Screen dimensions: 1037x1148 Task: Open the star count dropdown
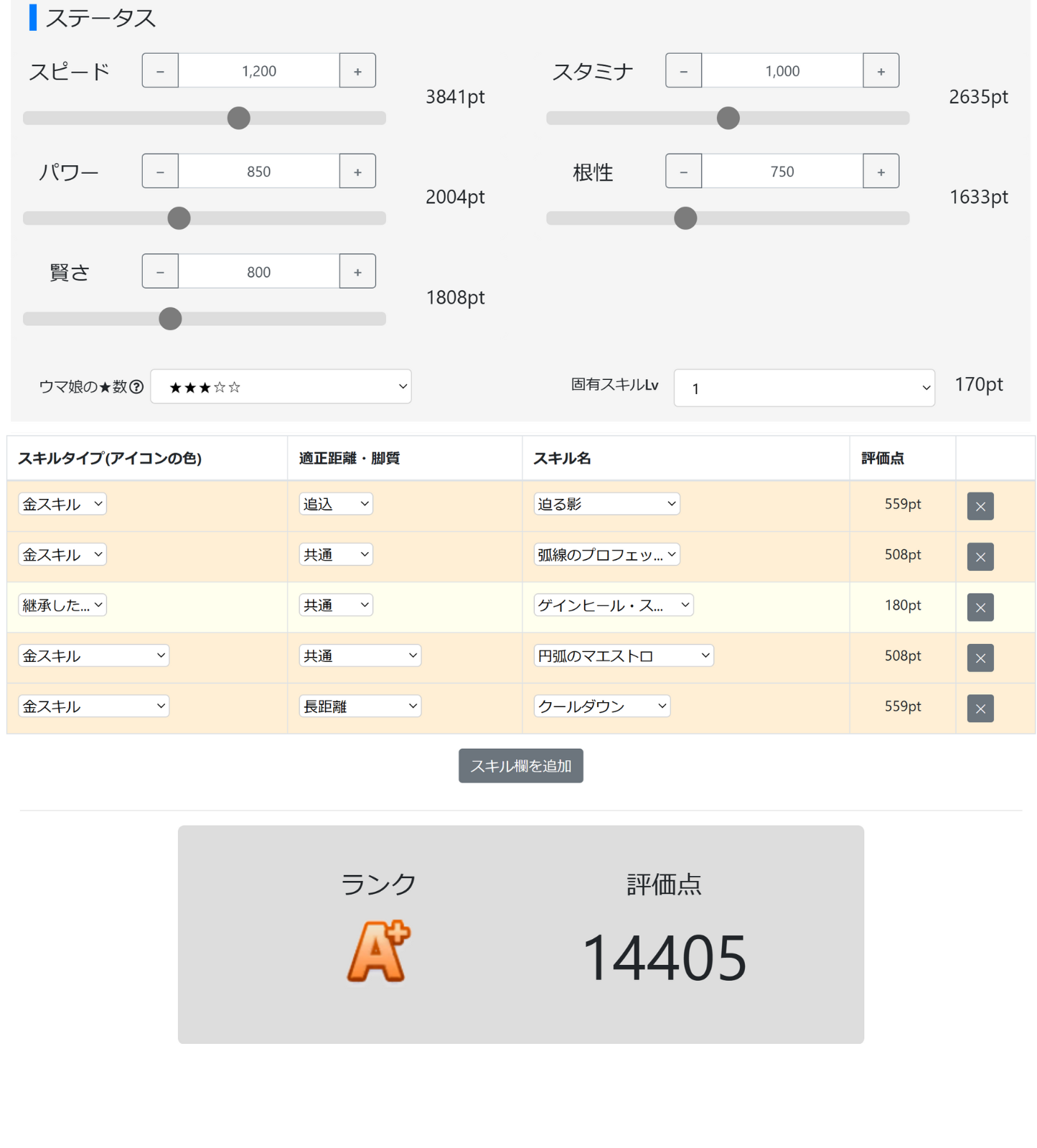click(x=281, y=386)
